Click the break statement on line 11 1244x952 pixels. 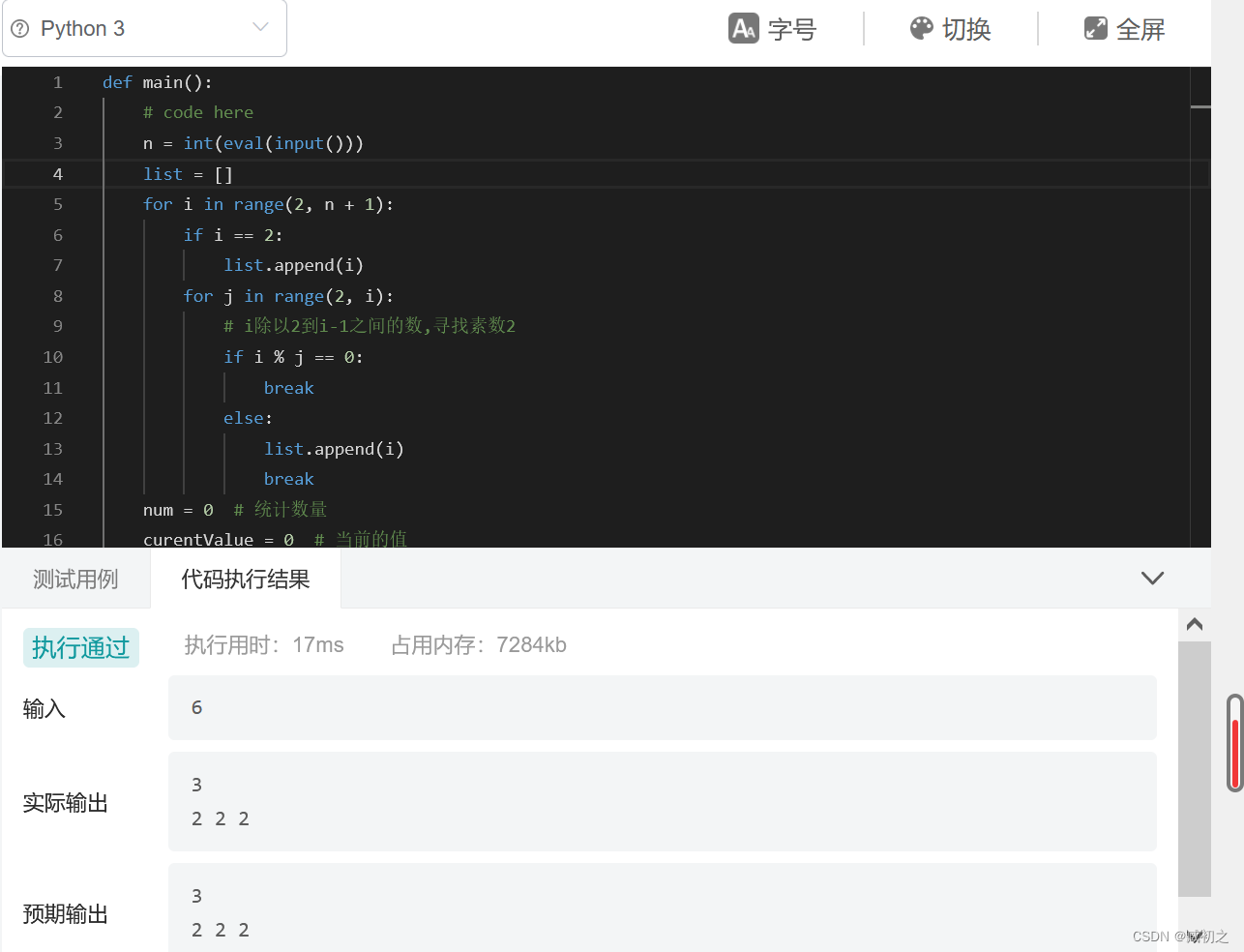289,388
